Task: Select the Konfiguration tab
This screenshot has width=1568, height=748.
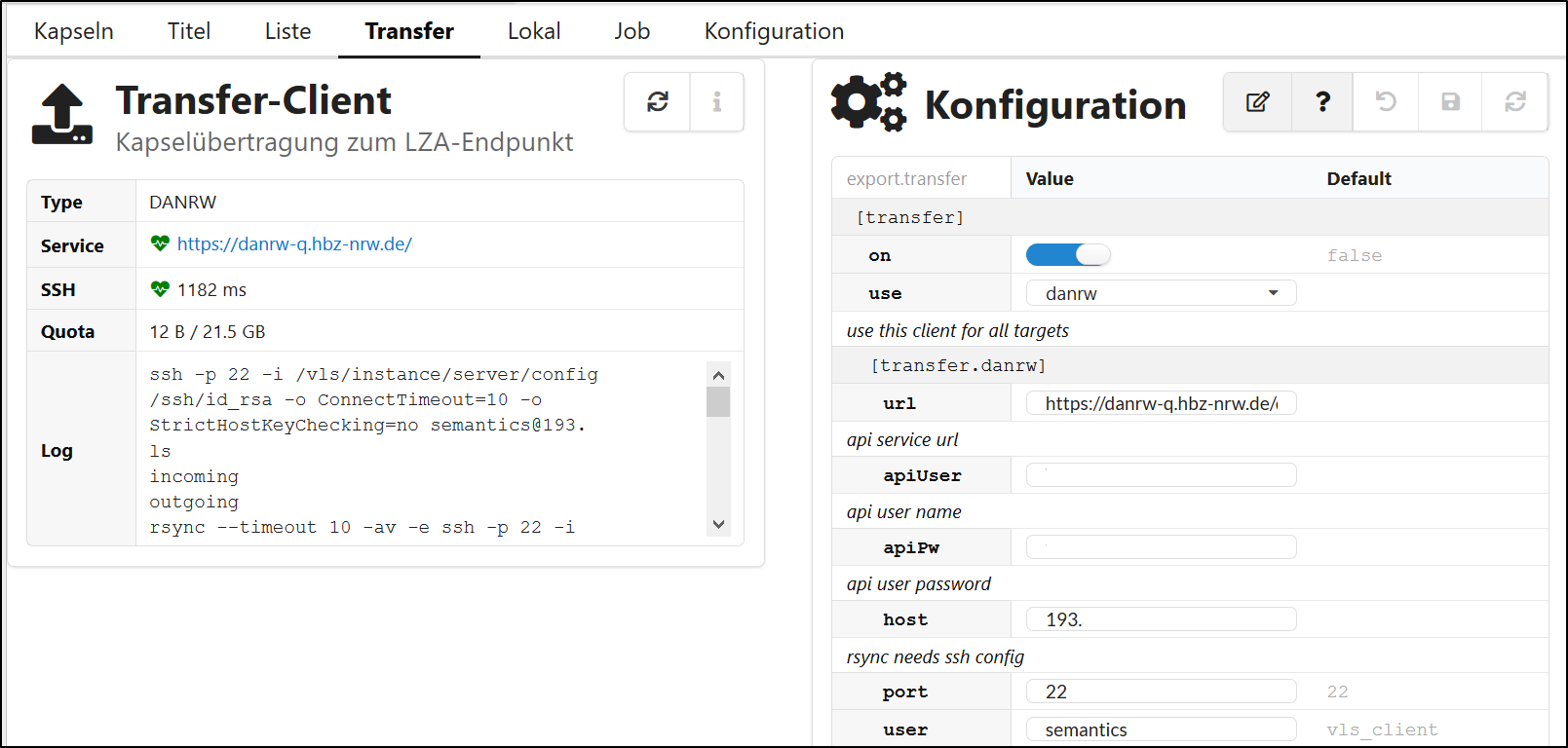Action: [x=774, y=31]
